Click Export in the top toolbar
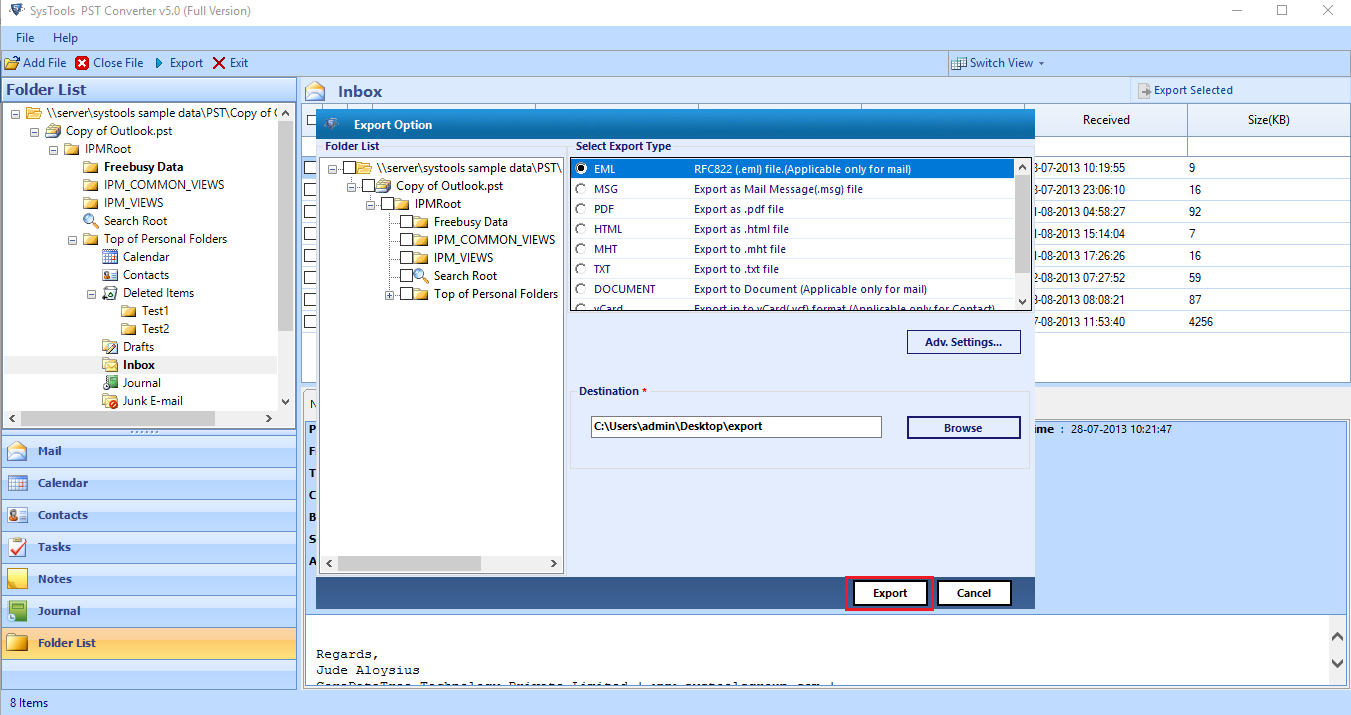 (178, 63)
